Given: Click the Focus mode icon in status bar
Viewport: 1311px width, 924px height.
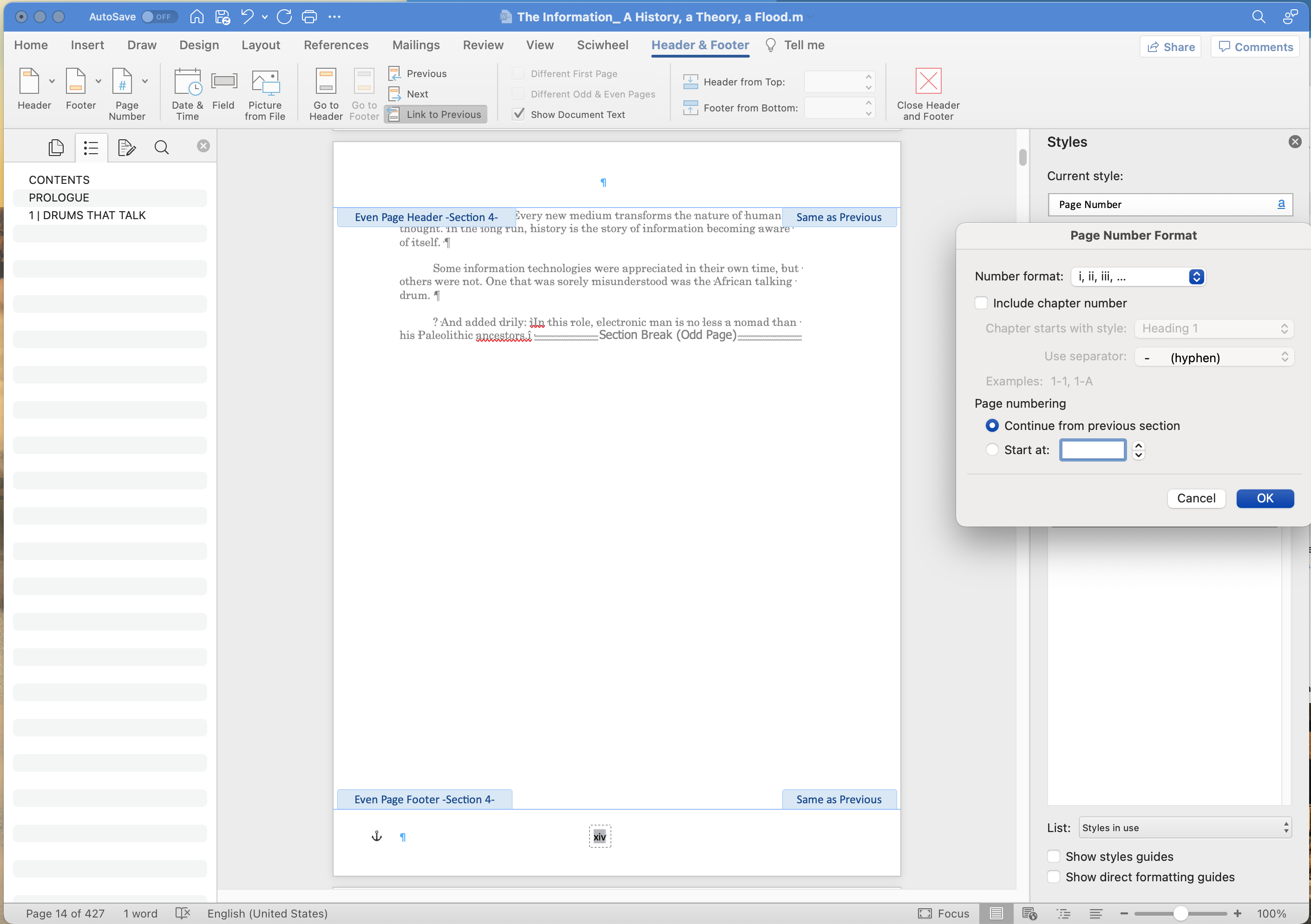Looking at the screenshot, I should tap(925, 913).
